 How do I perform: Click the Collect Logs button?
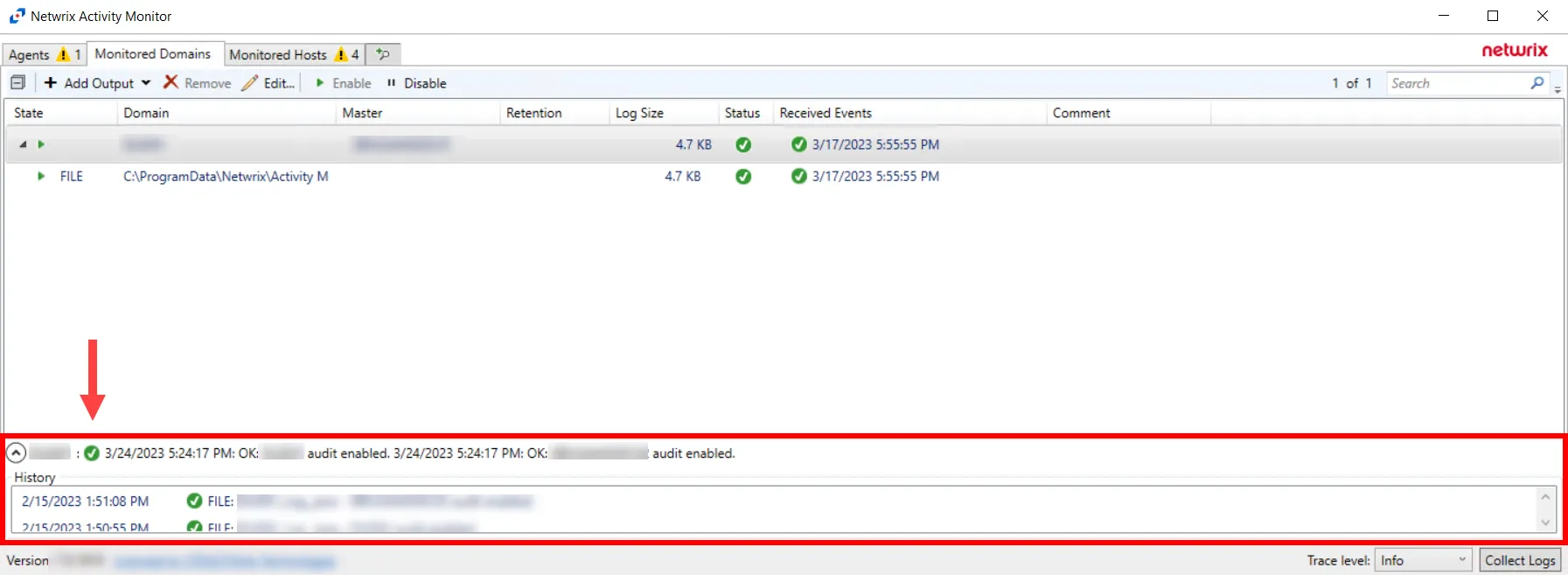pyautogui.click(x=1520, y=560)
